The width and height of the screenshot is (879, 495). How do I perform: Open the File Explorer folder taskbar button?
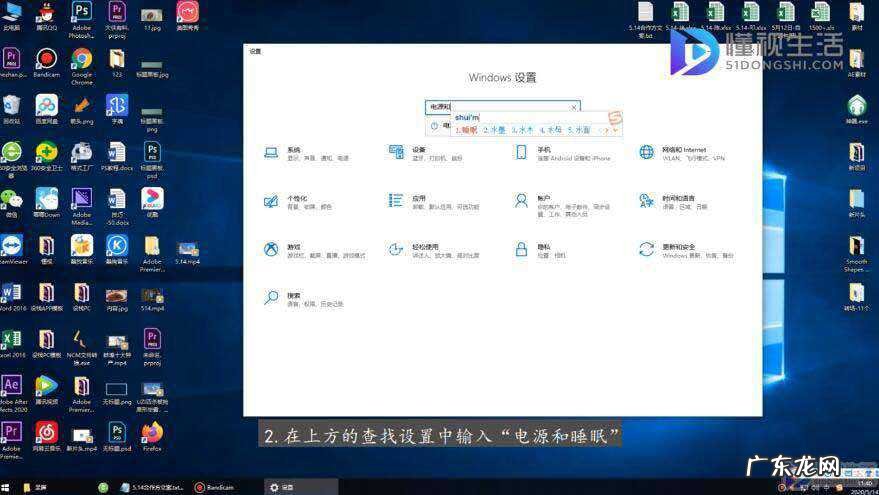35,487
